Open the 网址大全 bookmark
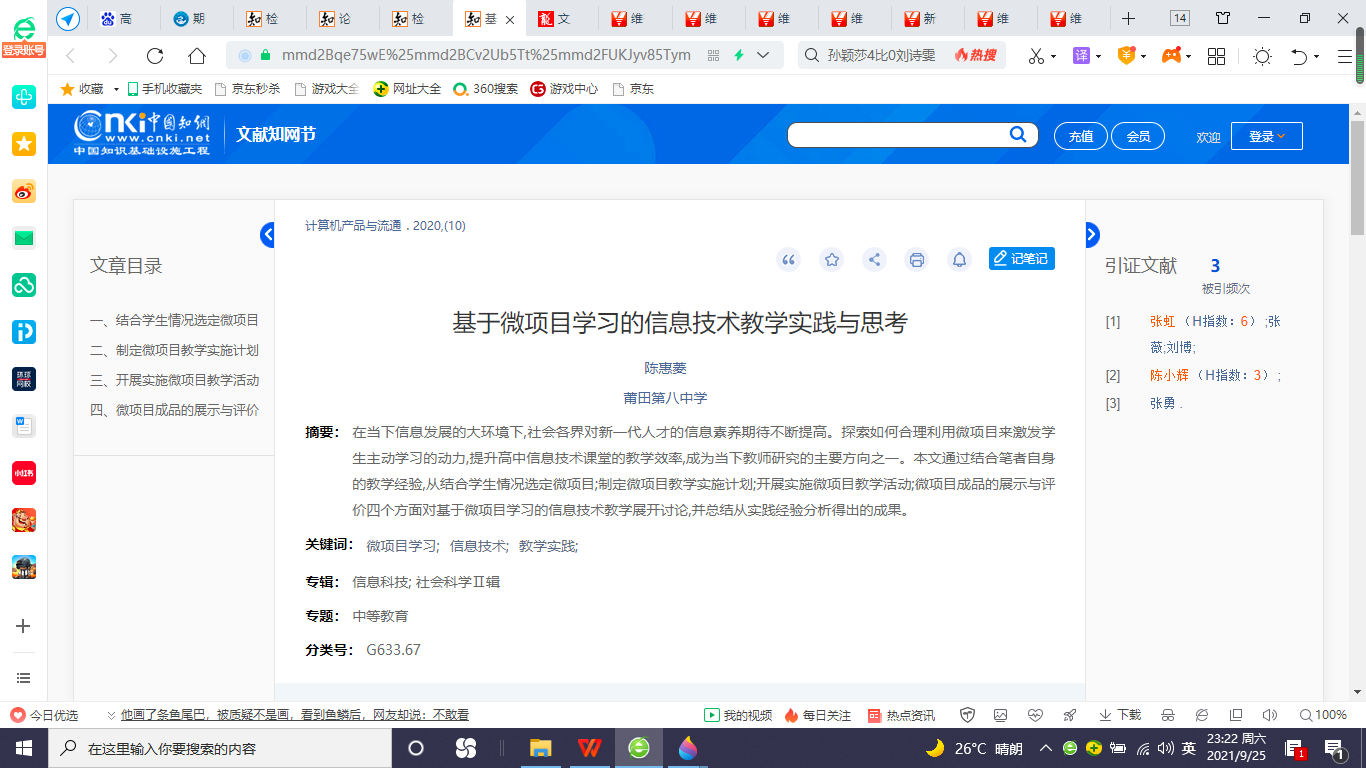This screenshot has height=768, width=1366. 408,89
